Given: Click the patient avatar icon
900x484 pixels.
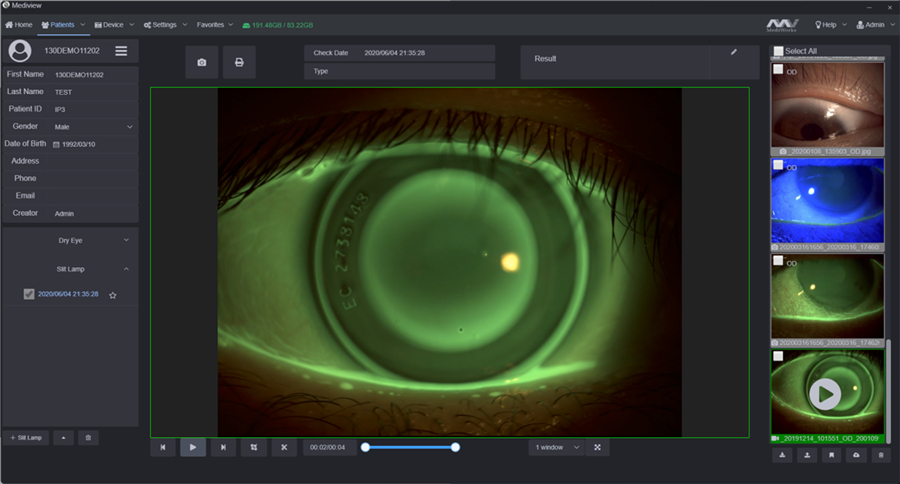Looking at the screenshot, I should pos(20,51).
